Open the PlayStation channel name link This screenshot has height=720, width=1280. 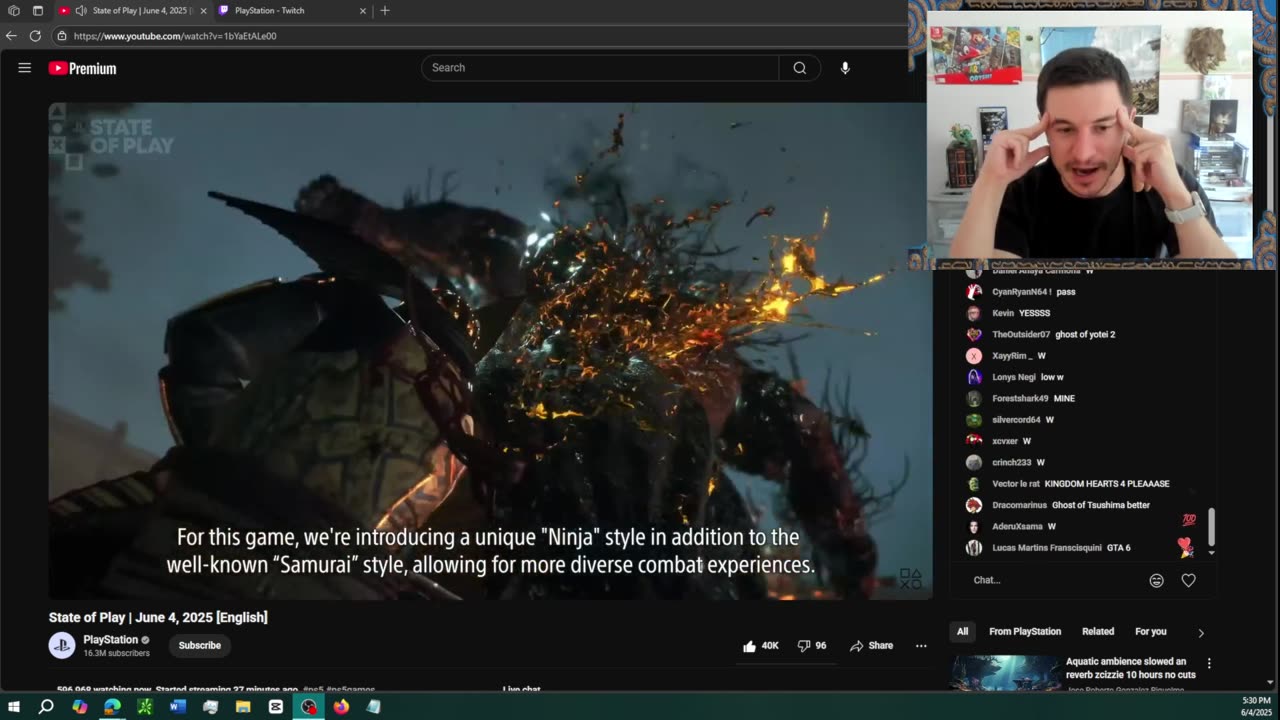[x=111, y=640]
